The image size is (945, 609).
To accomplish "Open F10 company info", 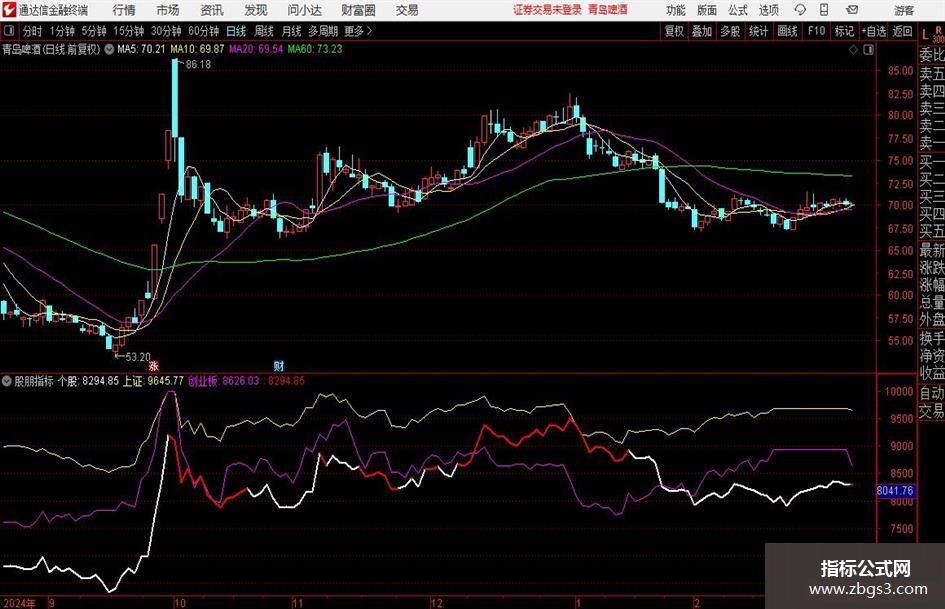I will [816, 31].
